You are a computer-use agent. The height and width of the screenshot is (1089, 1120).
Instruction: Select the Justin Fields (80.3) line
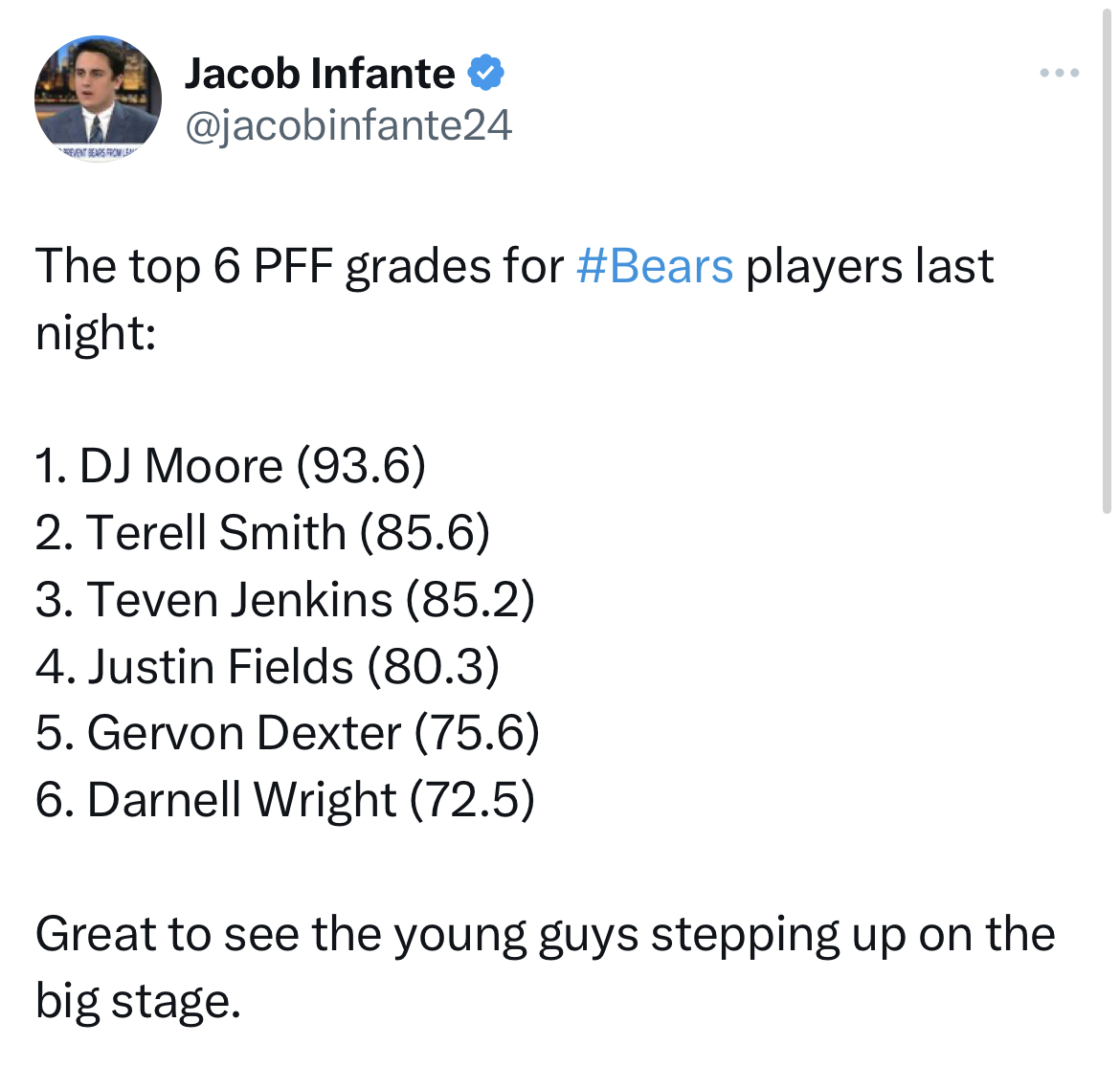pyautogui.click(x=267, y=666)
